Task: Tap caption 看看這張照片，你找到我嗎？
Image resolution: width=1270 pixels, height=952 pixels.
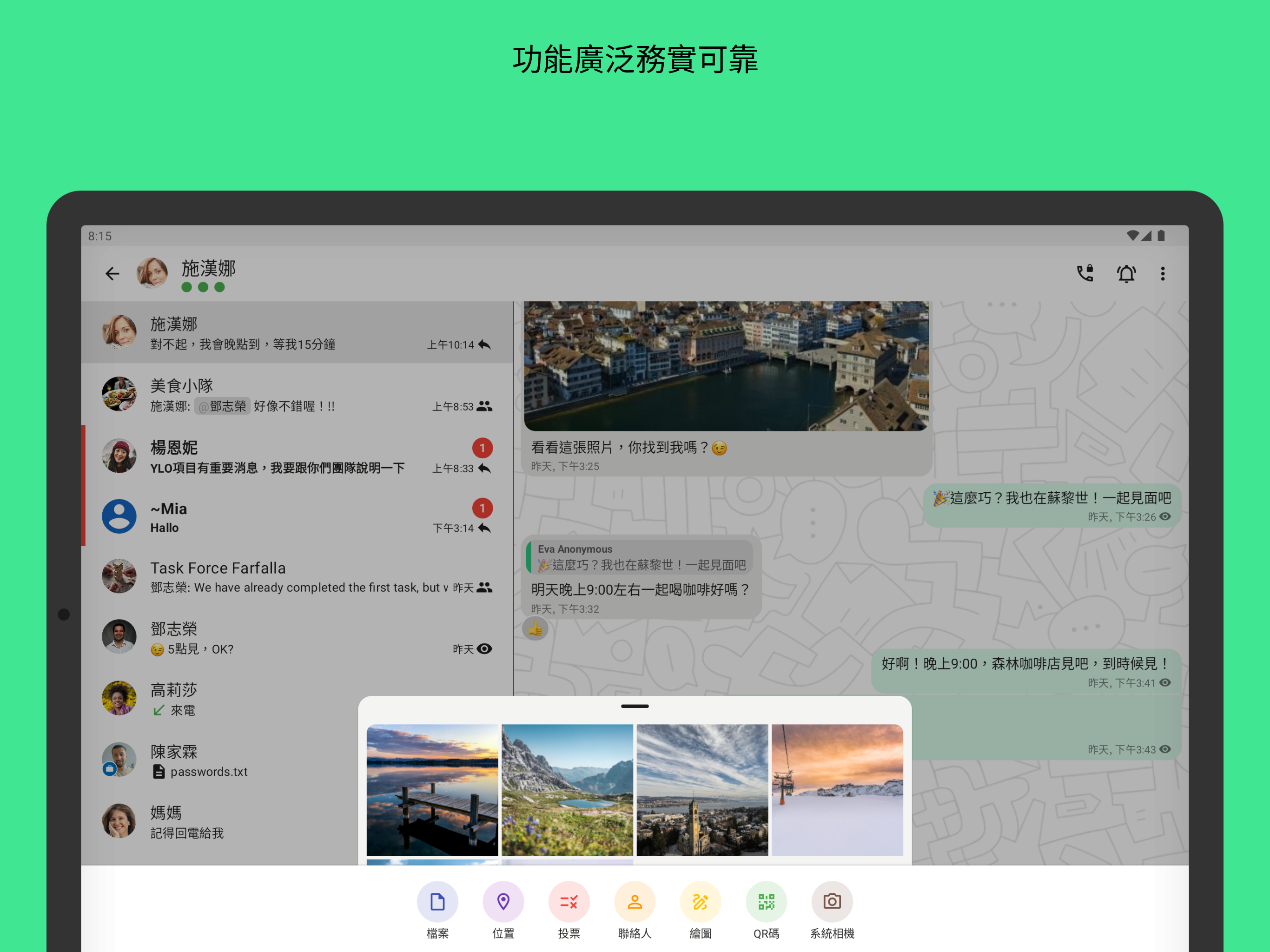Action: click(x=628, y=448)
